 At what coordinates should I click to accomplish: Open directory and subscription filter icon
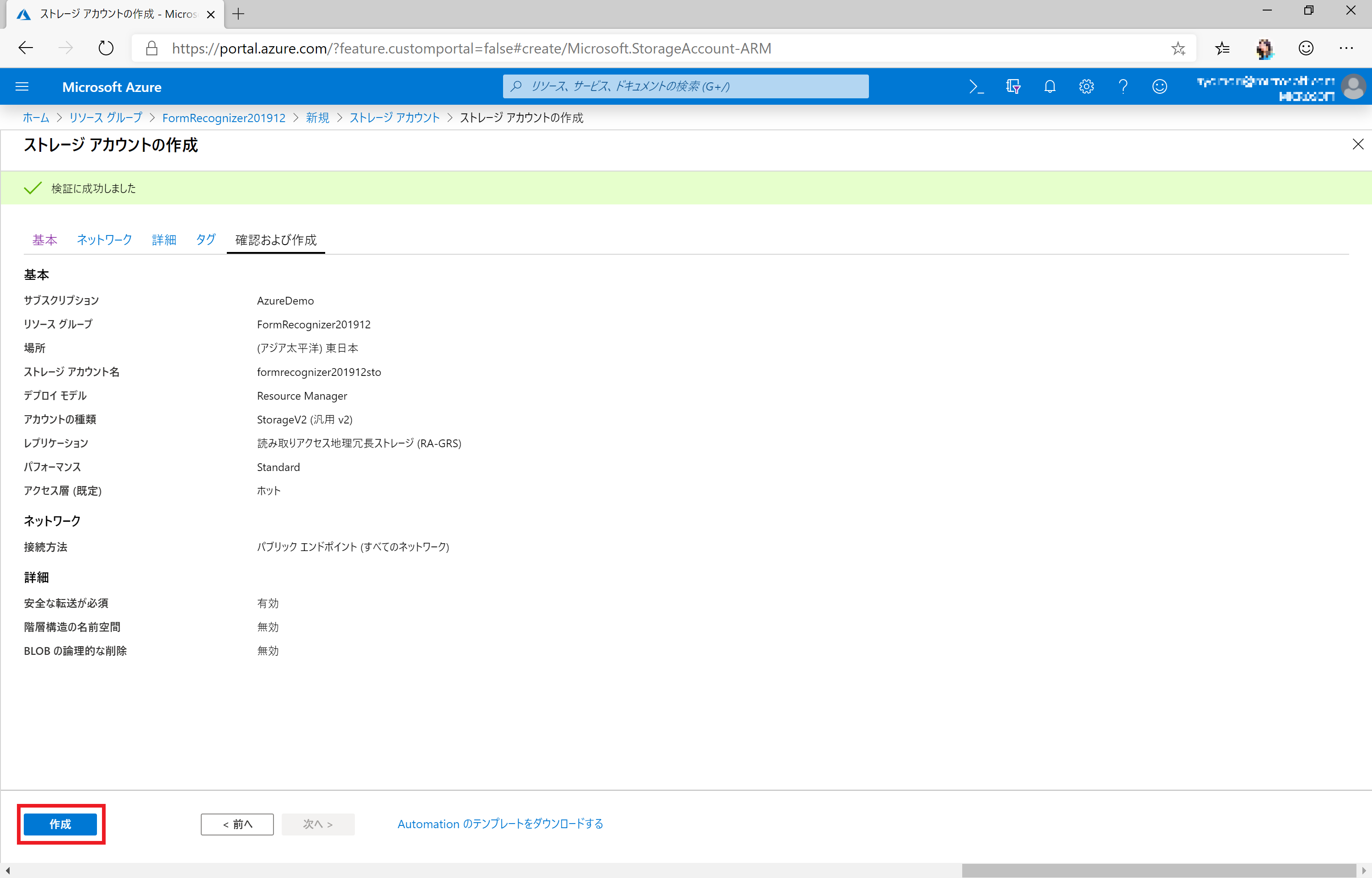coord(1013,87)
